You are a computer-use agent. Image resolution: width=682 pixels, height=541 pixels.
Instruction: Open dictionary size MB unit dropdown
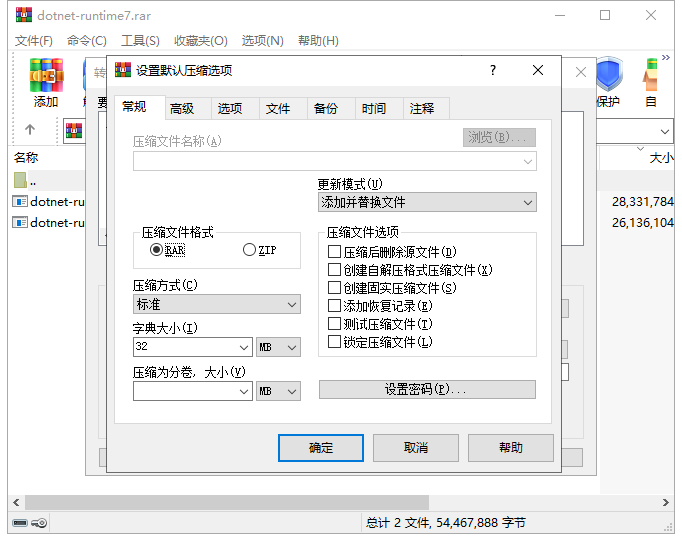[278, 347]
